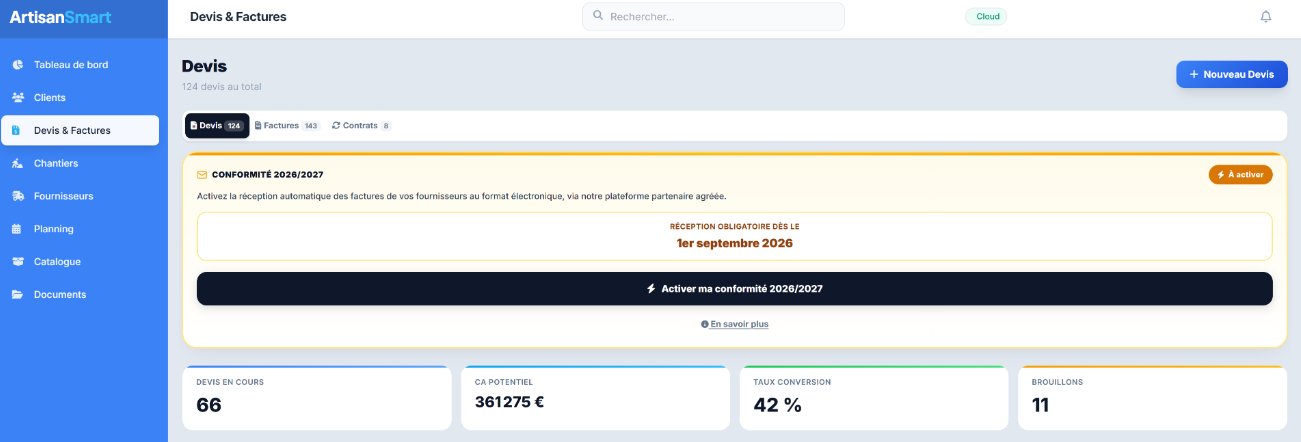Click Activer ma conformité 2026/2027 button
This screenshot has height=442, width=1301.
[734, 288]
